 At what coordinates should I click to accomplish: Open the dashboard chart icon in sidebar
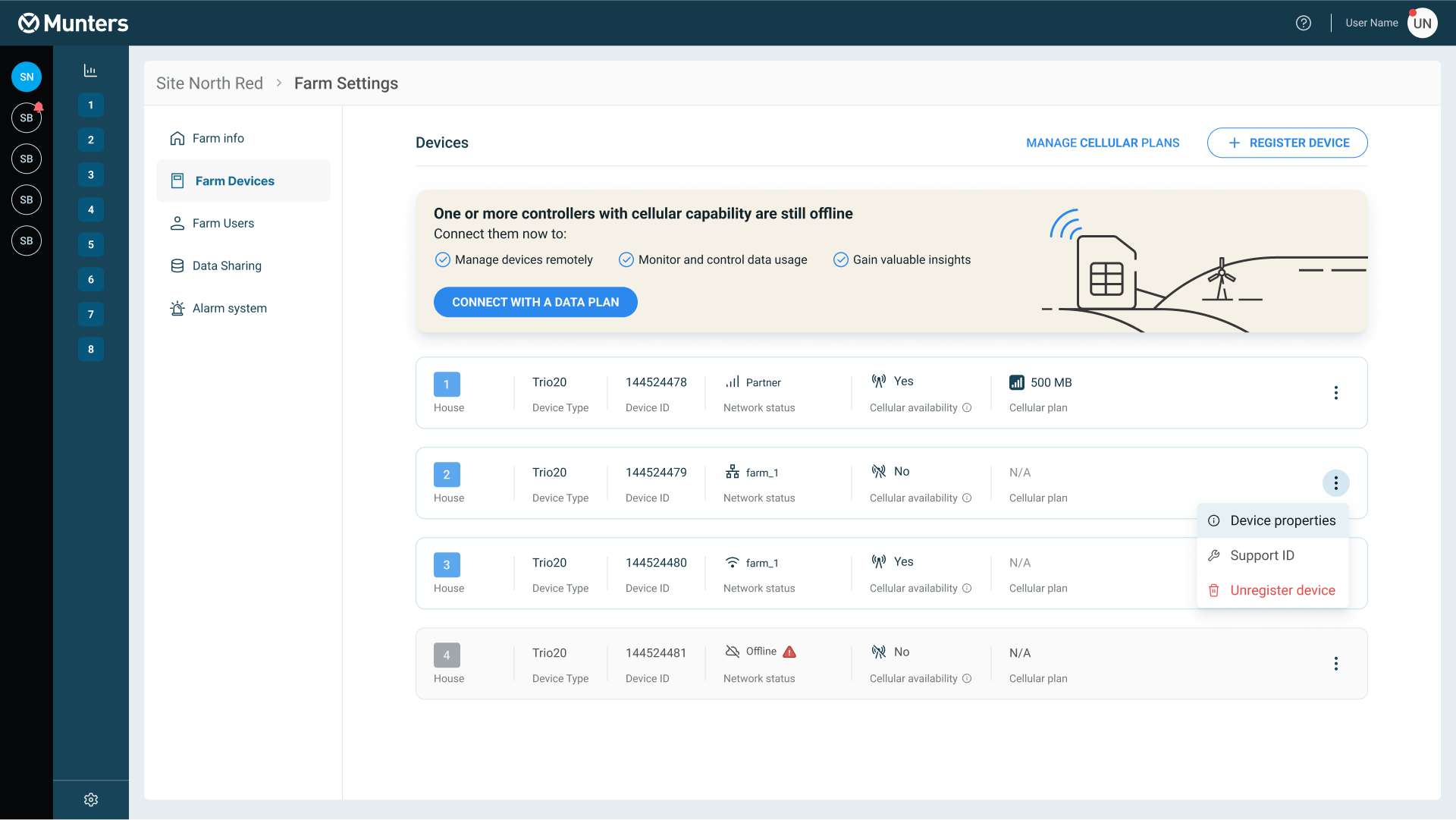coord(90,71)
